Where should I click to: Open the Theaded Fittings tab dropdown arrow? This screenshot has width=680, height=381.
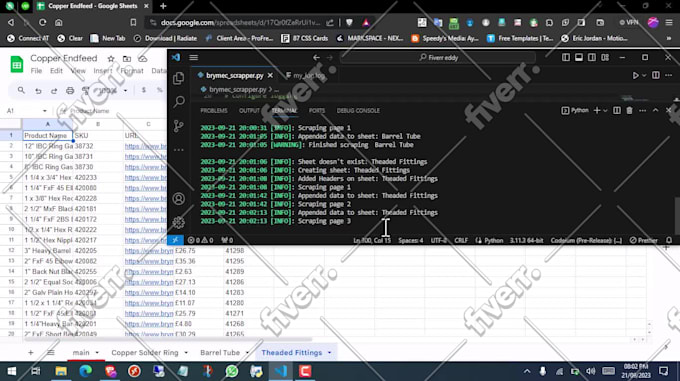330,352
